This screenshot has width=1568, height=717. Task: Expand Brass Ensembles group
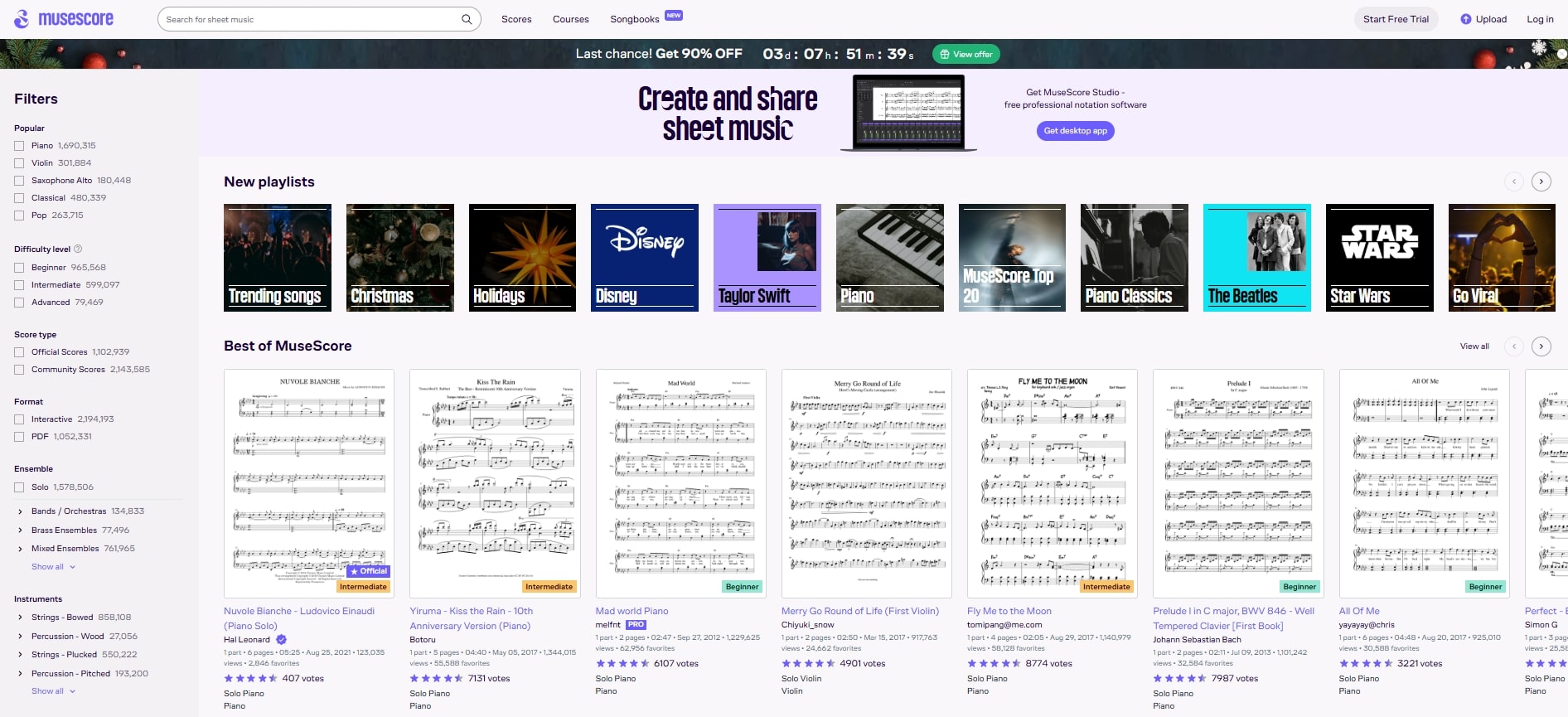point(20,530)
